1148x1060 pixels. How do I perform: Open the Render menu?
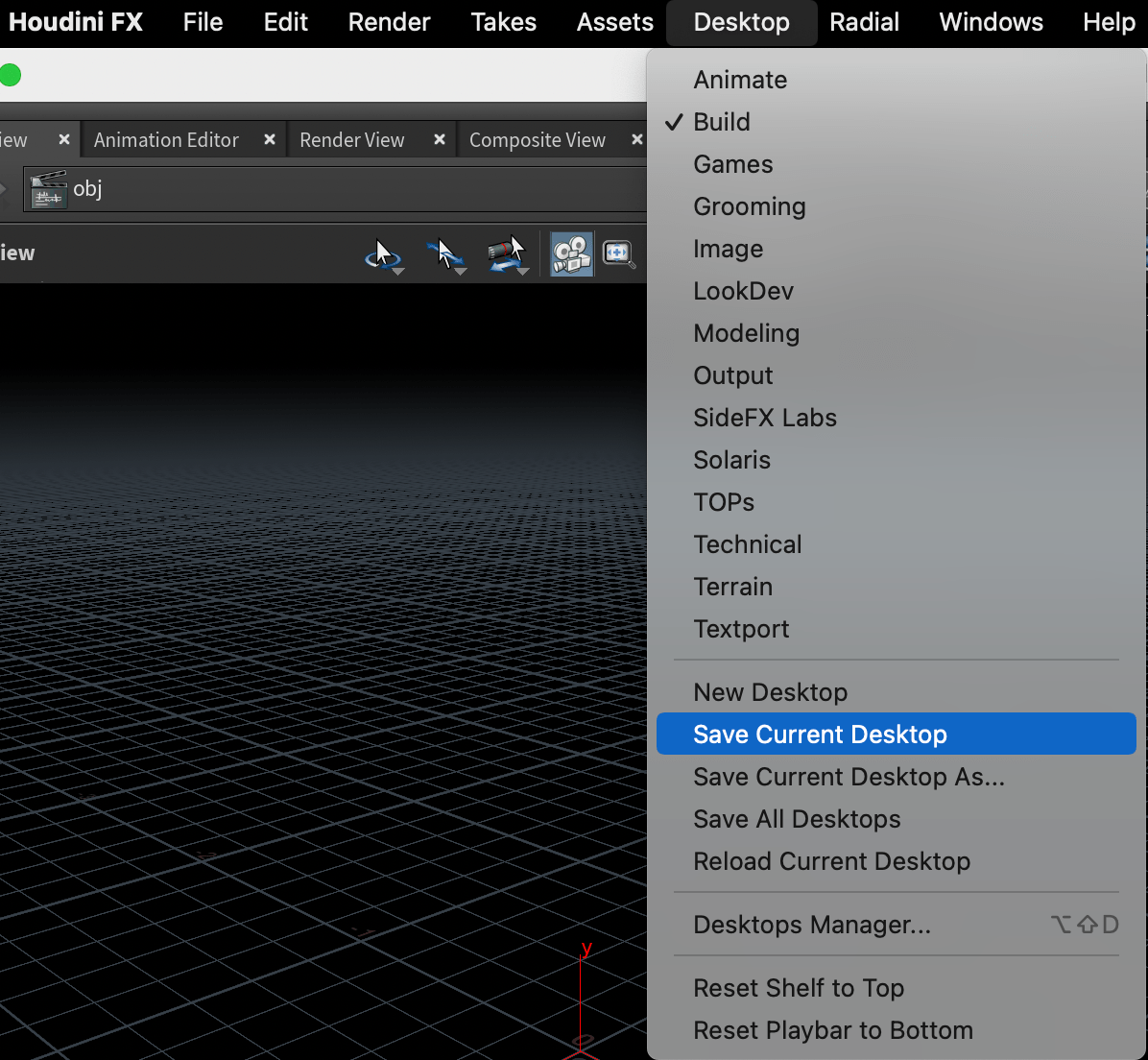389,23
